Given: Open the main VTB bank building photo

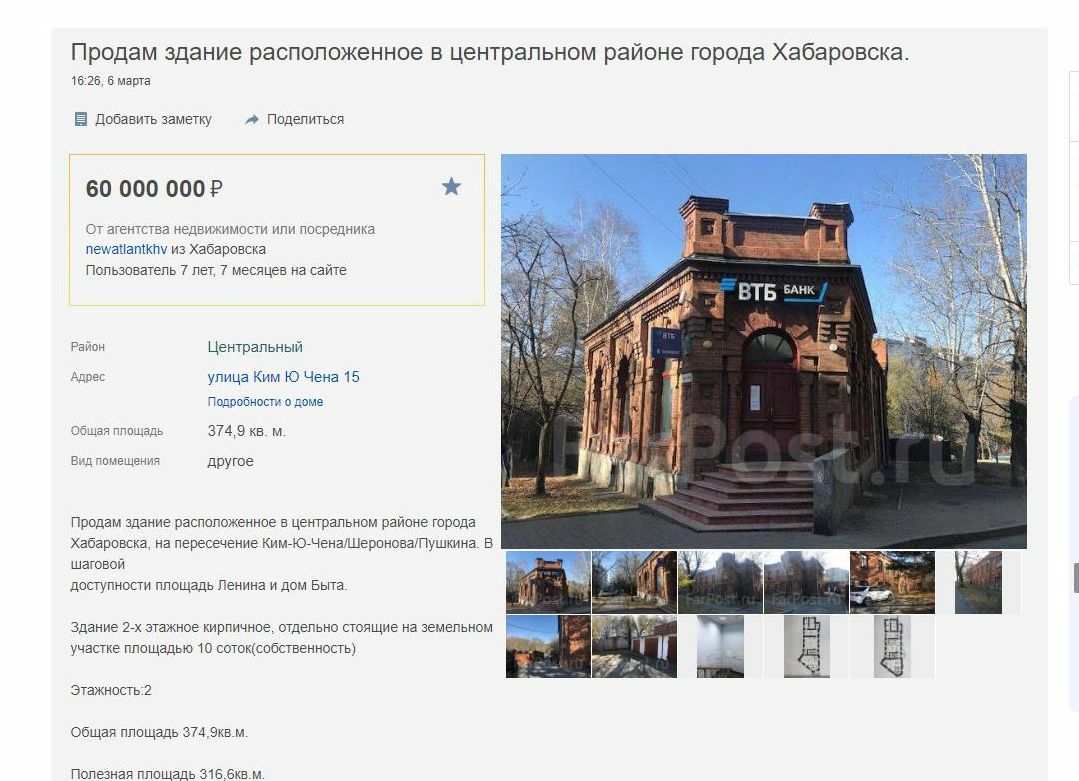Looking at the screenshot, I should click(x=764, y=351).
